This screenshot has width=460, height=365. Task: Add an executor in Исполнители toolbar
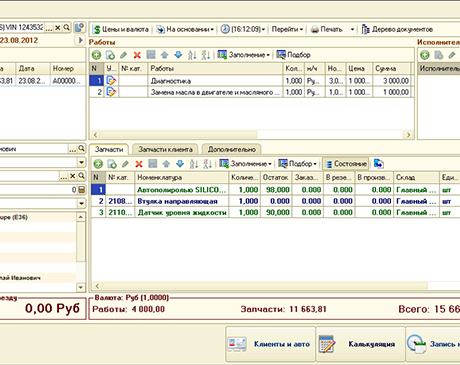click(425, 55)
